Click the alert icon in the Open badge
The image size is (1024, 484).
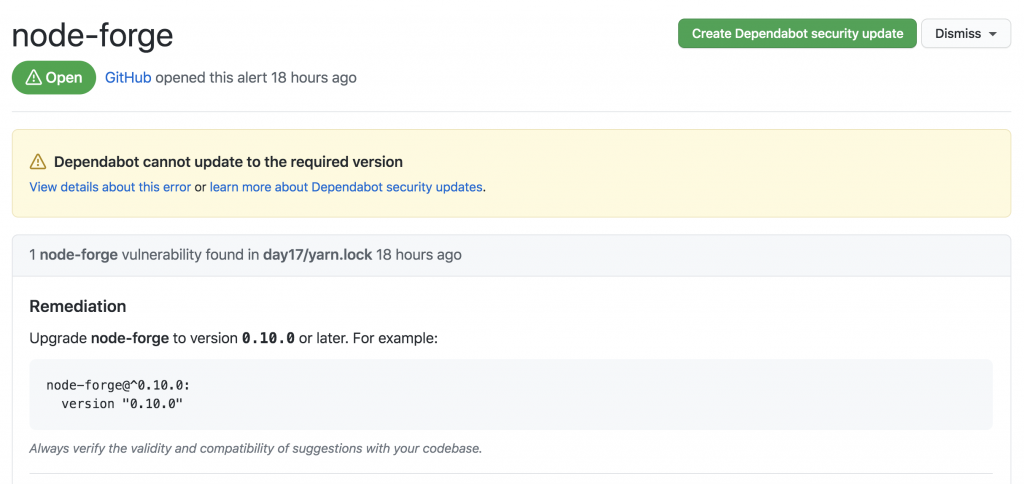point(32,78)
